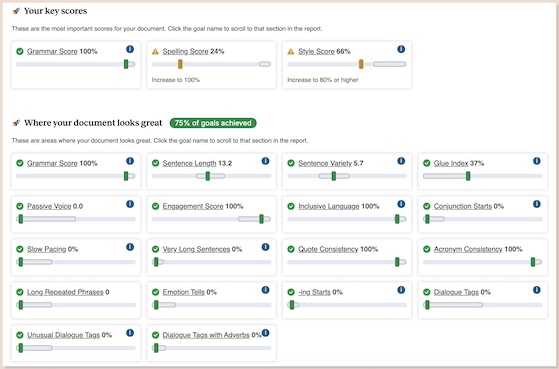This screenshot has width=559, height=369.
Task: Open the Dialogue Tags card's info icon
Action: (x=537, y=290)
